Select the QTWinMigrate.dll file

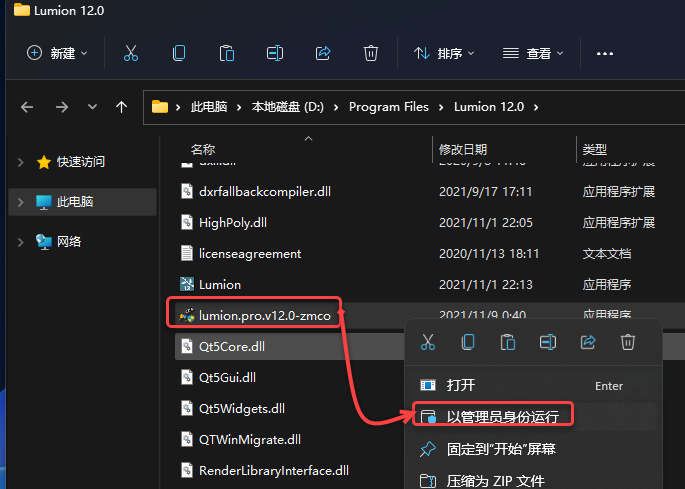click(x=250, y=440)
